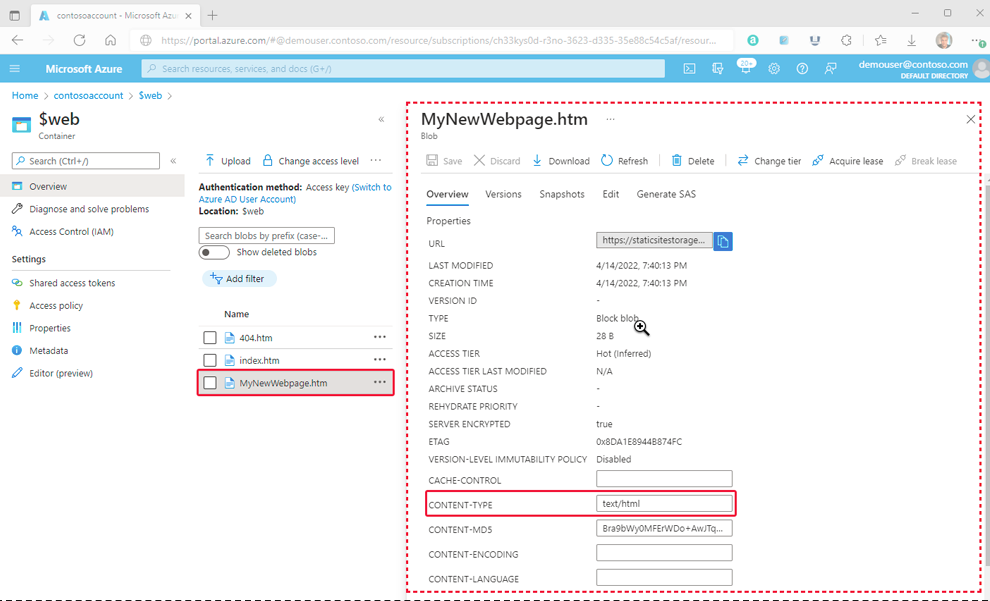Click Change tier for the blob
Screen dimensions: 990x601
tap(769, 161)
